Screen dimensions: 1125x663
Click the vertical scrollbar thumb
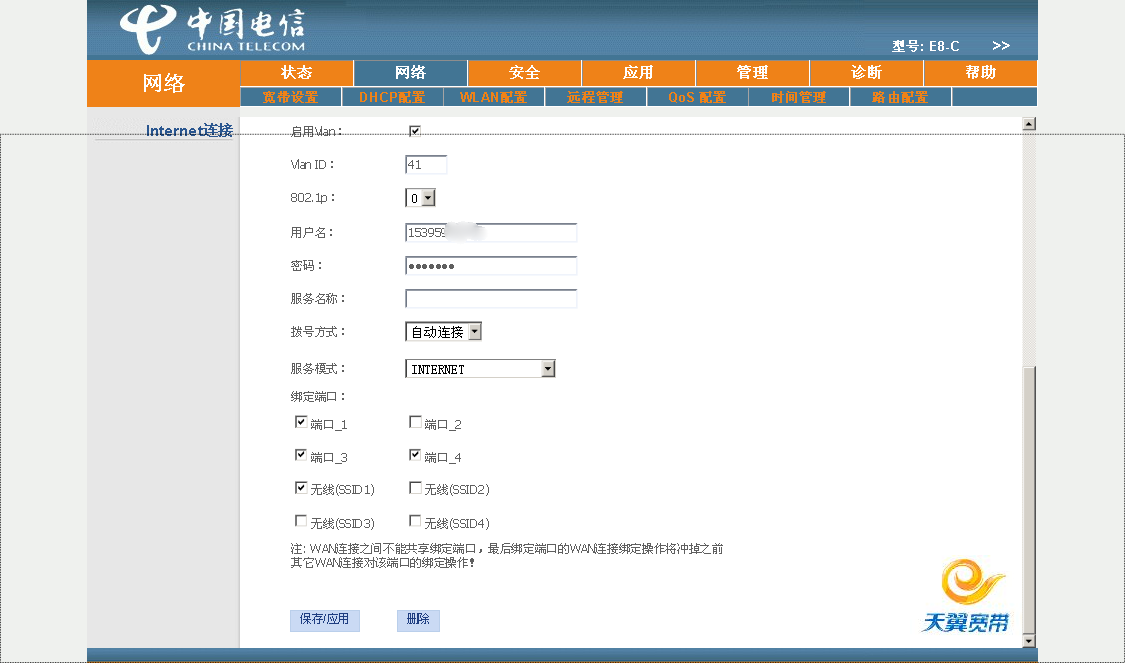(1029, 500)
